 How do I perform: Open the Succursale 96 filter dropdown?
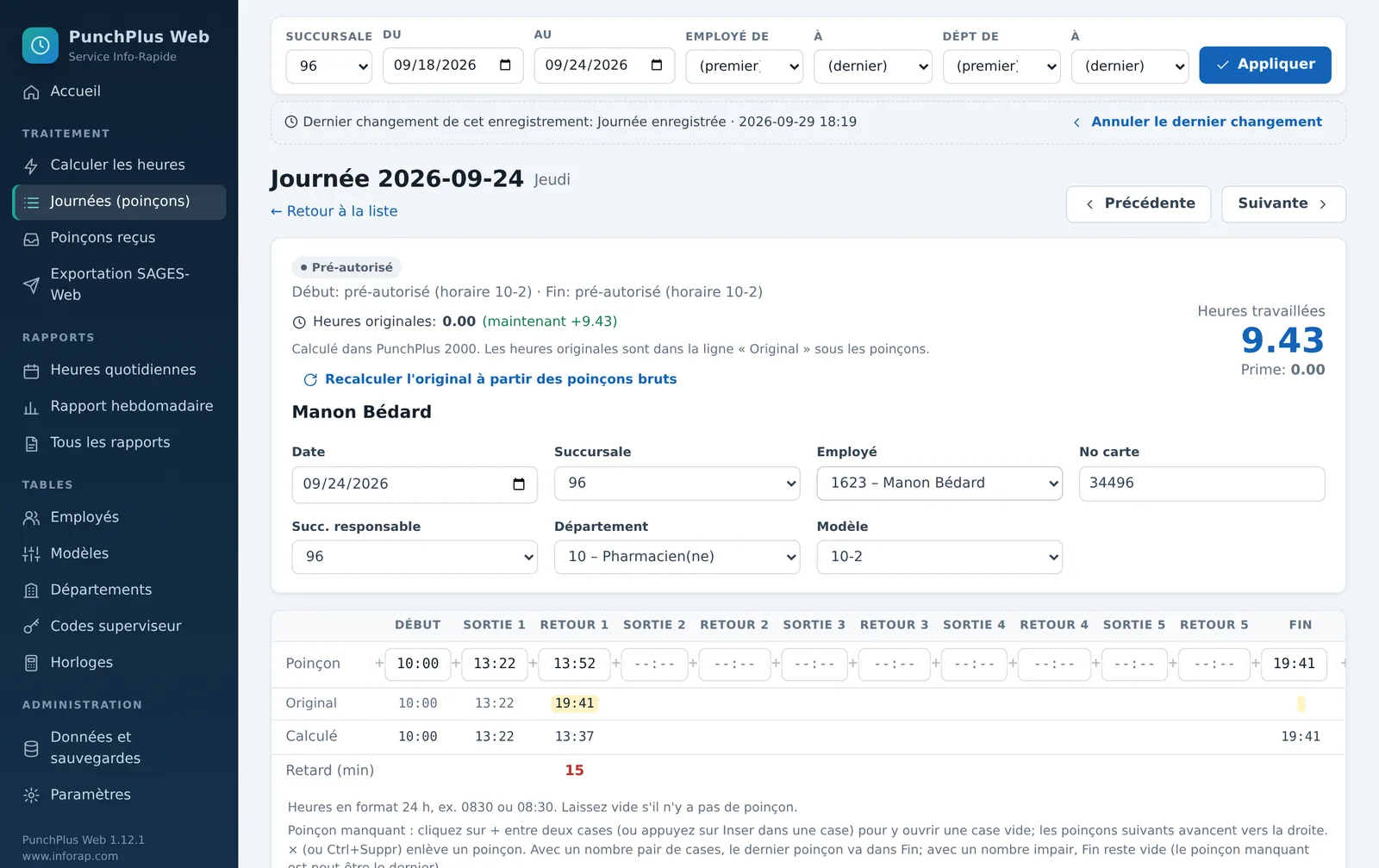328,66
